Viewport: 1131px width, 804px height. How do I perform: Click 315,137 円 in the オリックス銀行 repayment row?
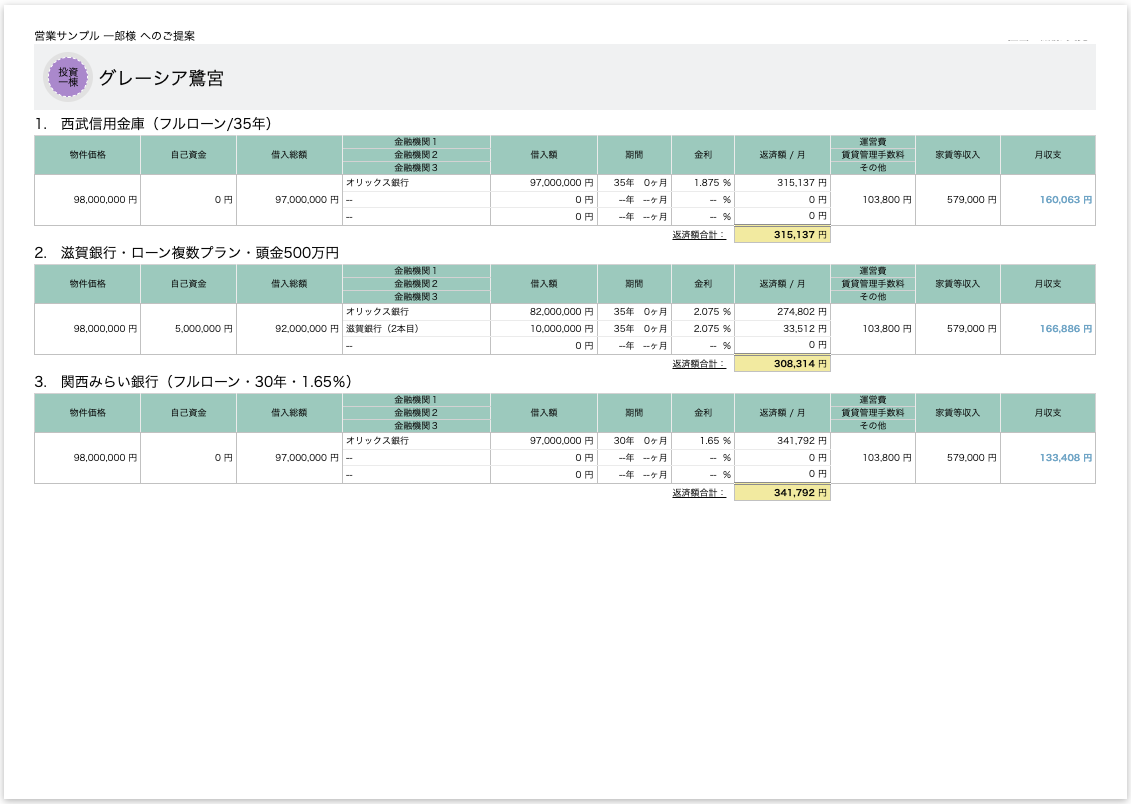click(782, 183)
